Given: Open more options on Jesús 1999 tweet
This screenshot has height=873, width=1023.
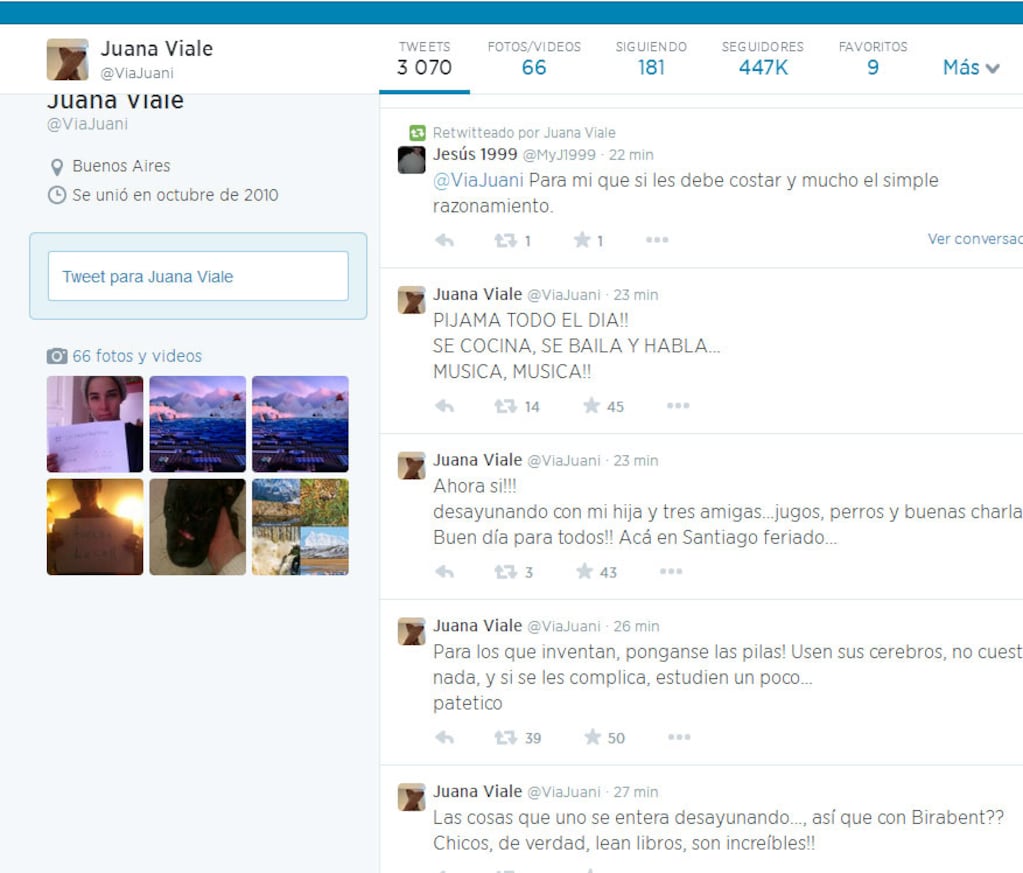Looking at the screenshot, I should 657,239.
